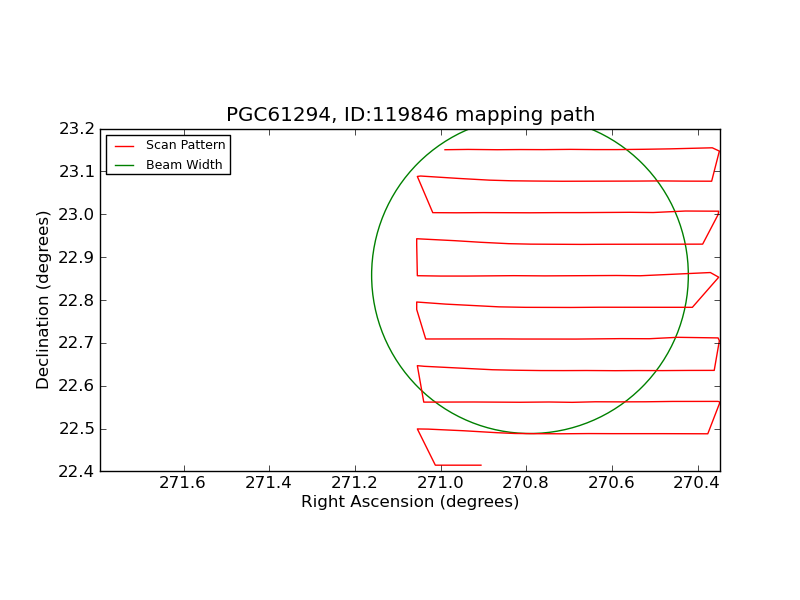
Task: Click the 270.6 x-axis tick label
Action: coord(611,483)
